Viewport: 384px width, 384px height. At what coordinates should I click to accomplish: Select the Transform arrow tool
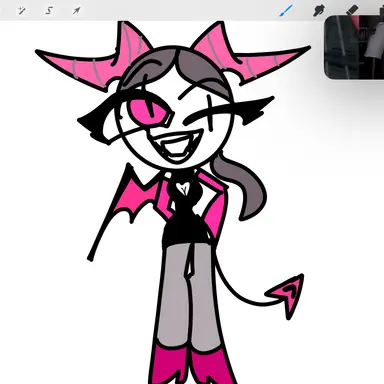pyautogui.click(x=76, y=11)
